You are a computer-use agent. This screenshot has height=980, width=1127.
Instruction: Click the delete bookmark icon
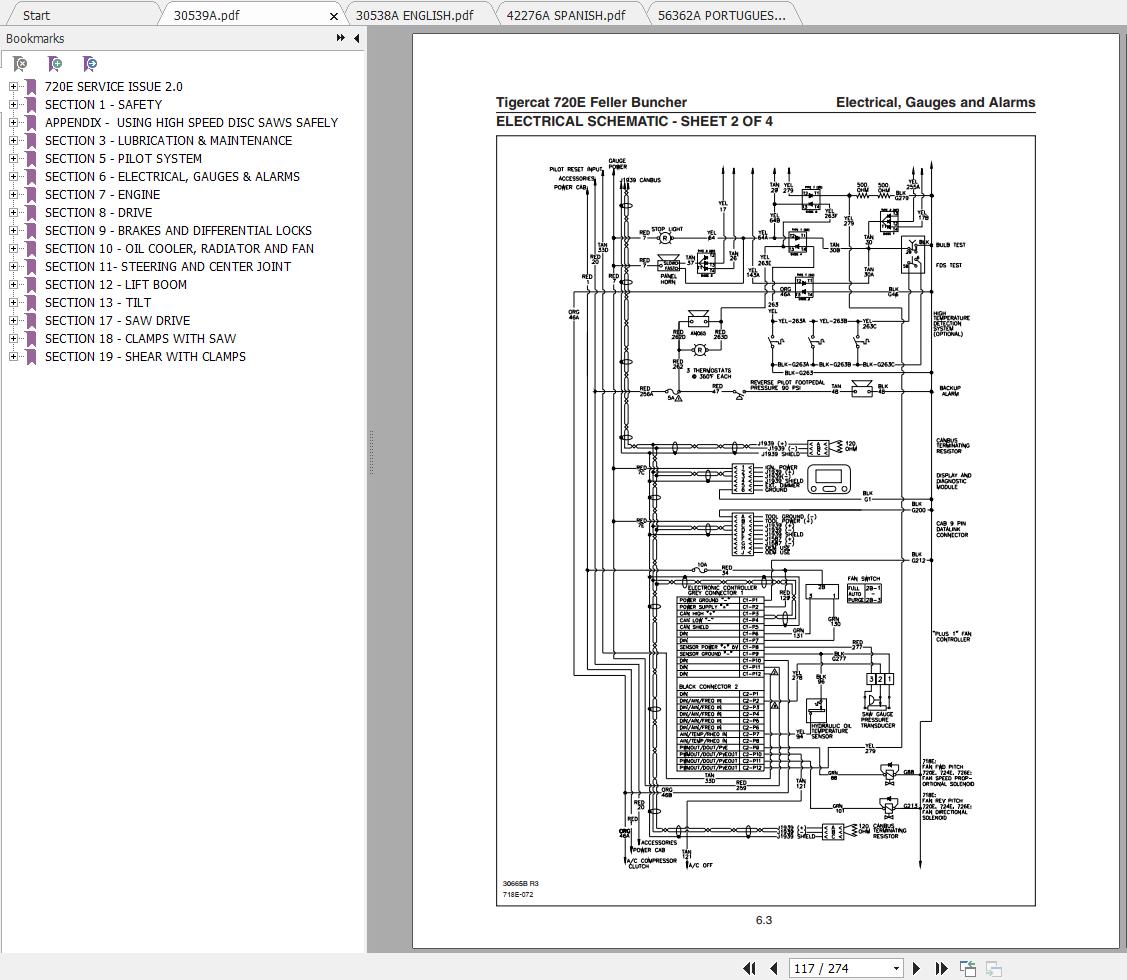(x=18, y=63)
